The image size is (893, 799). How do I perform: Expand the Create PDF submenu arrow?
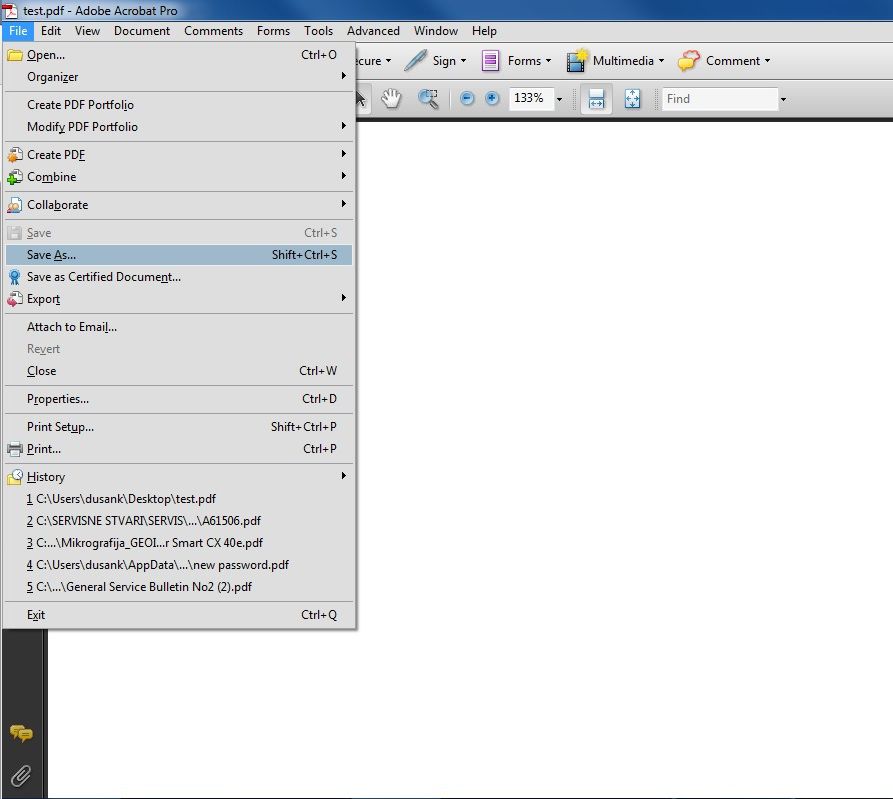tap(343, 153)
